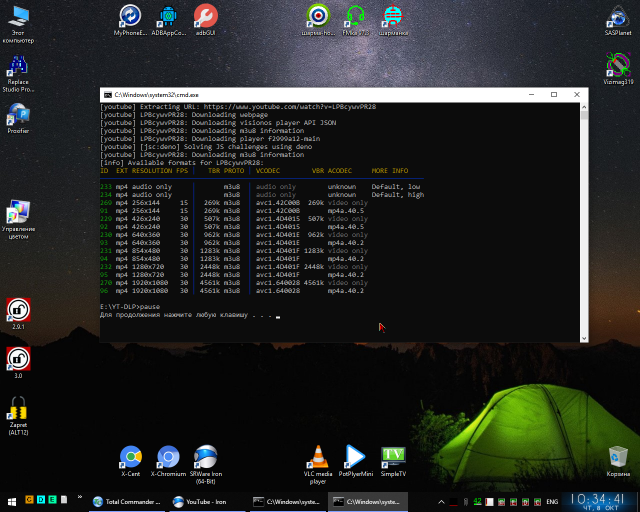Screen dimensions: 640x512
Task: Expand the quick launch overflow chevron
Action: pos(80,497)
